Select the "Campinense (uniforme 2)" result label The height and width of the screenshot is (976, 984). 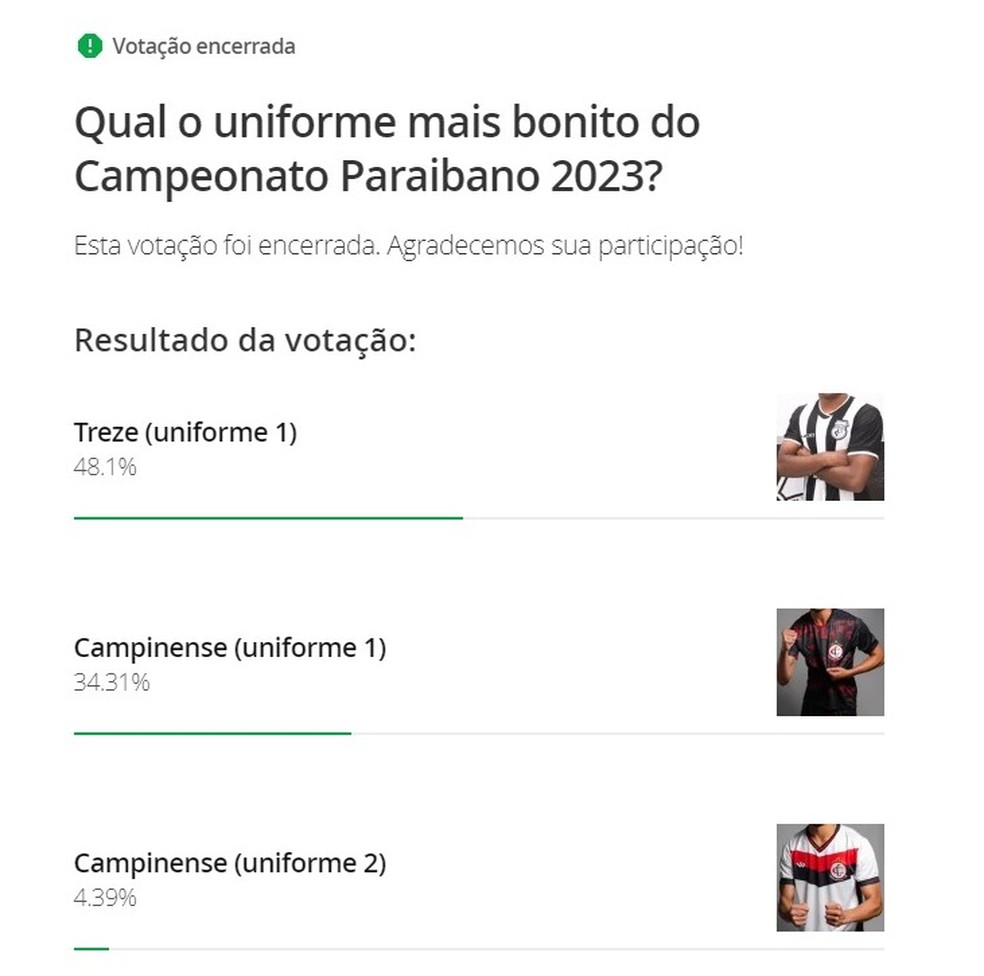click(x=230, y=862)
